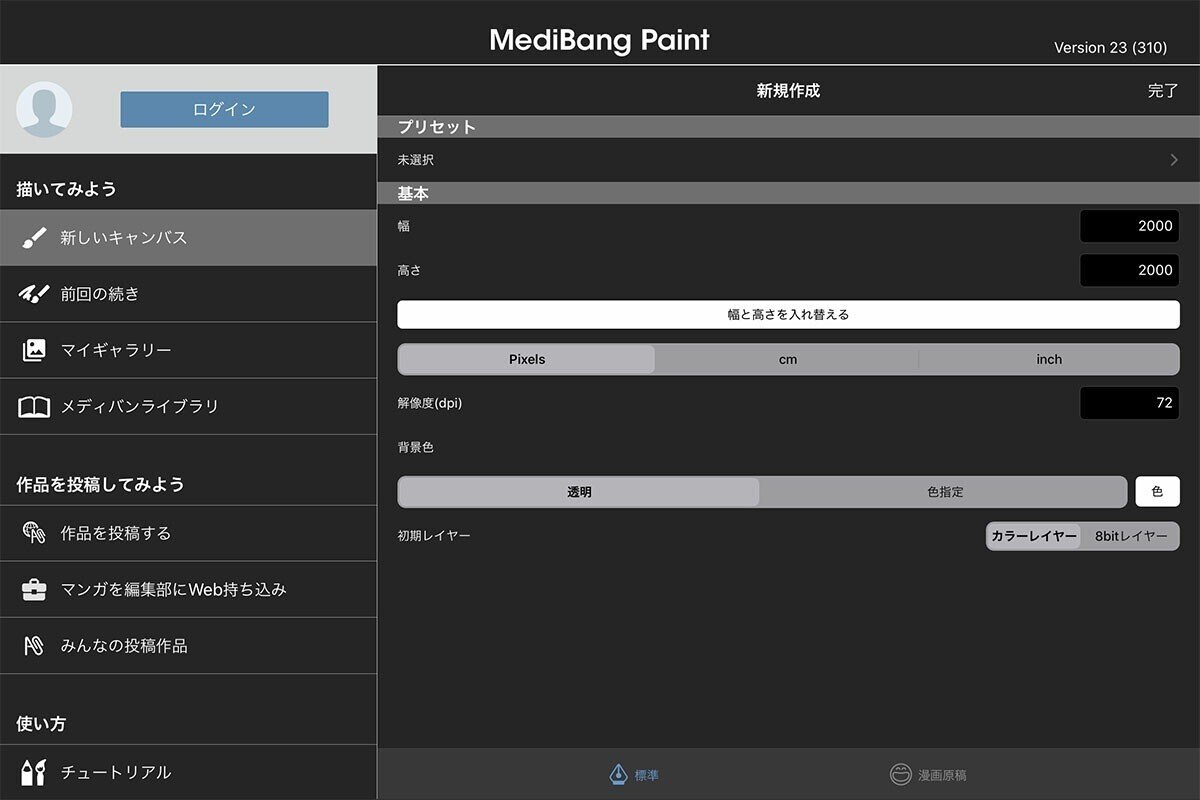Expand the 未選択 preset chevron
This screenshot has height=800, width=1200.
click(x=1174, y=160)
